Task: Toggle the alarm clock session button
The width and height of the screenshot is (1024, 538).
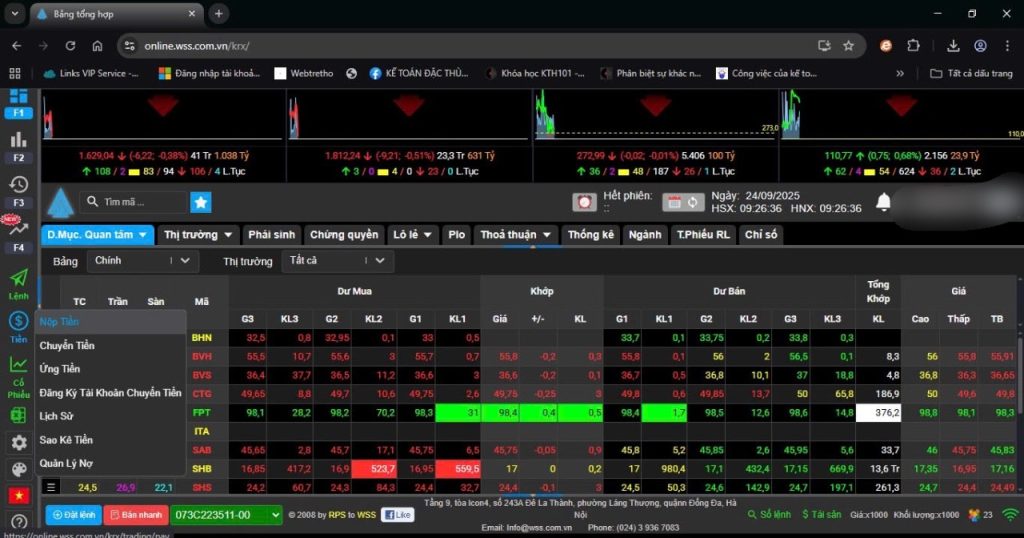Action: 584,202
